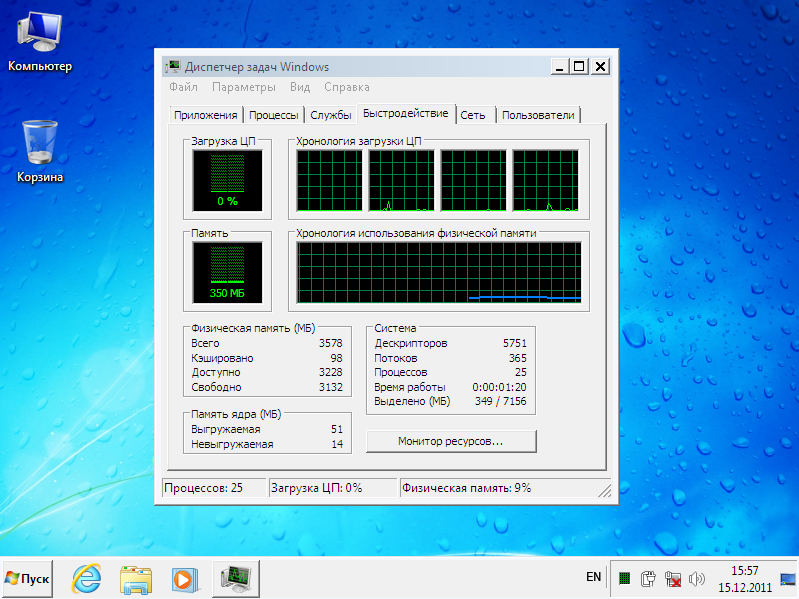Close the Диспетчер задач window

coord(600,67)
